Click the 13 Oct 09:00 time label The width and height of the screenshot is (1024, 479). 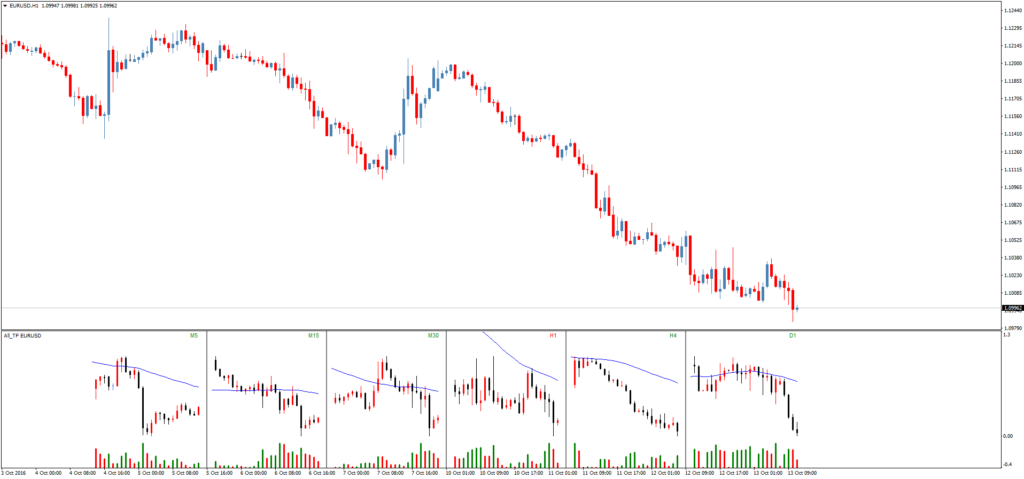[x=802, y=472]
